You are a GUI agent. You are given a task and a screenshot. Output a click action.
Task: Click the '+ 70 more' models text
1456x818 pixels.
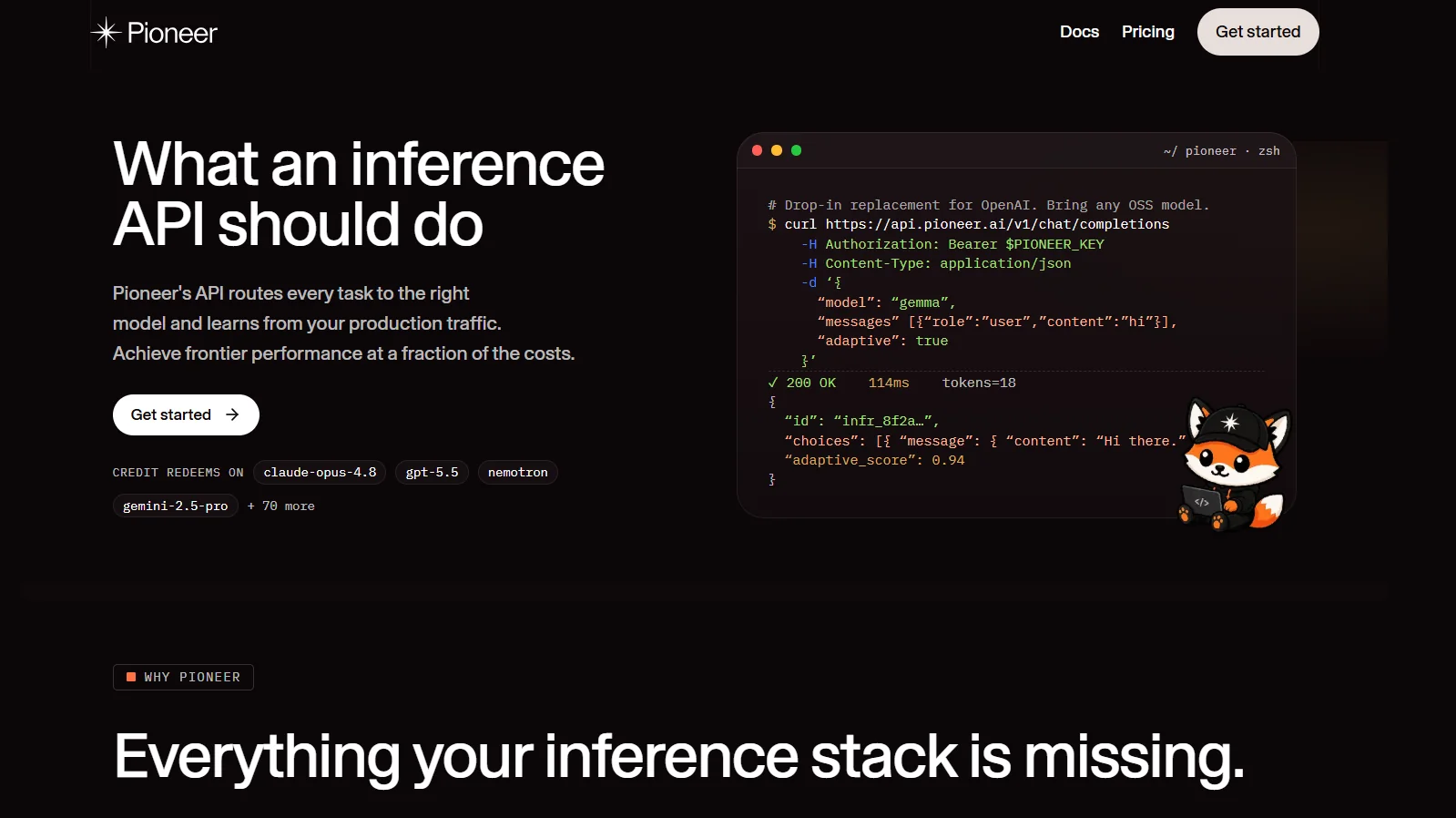pos(280,506)
